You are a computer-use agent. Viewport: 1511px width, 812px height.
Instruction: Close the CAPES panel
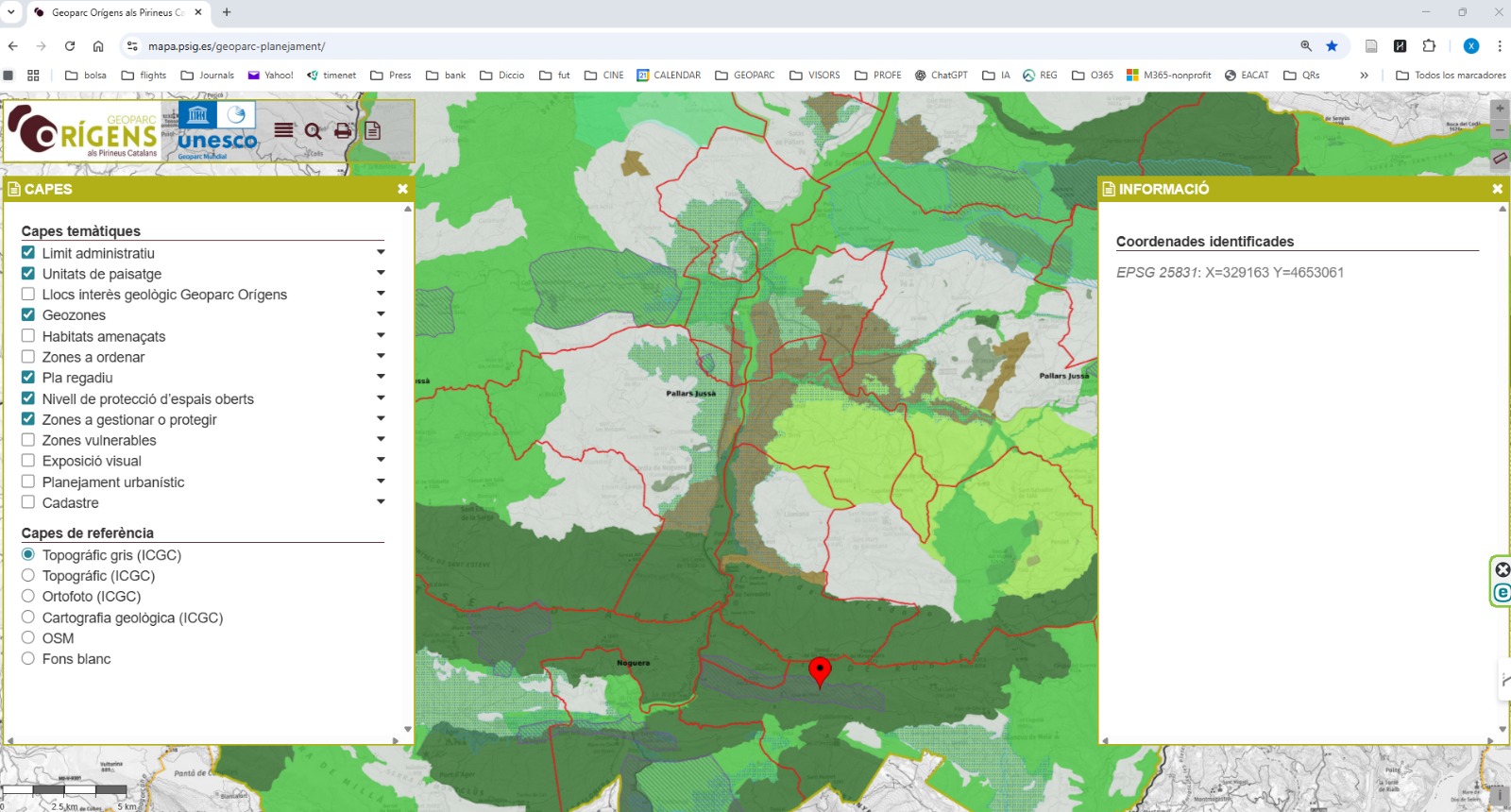point(402,189)
